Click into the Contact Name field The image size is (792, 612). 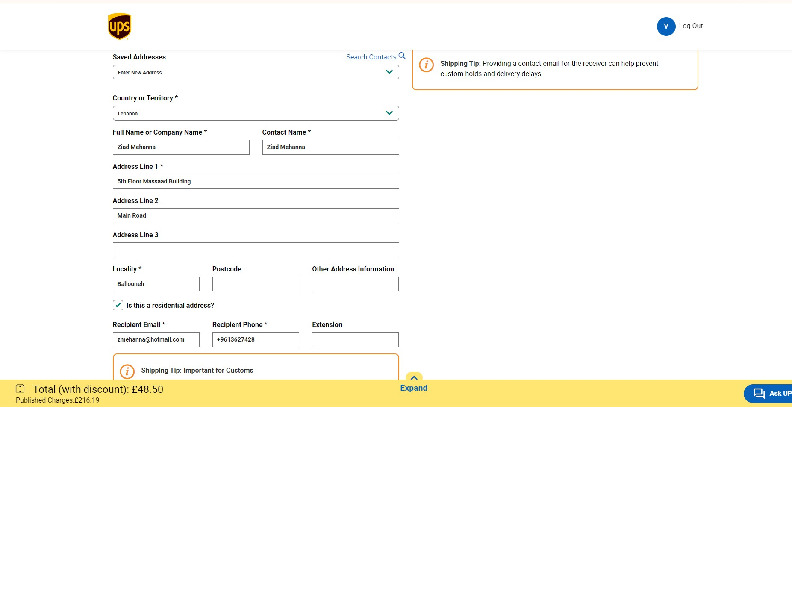330,147
